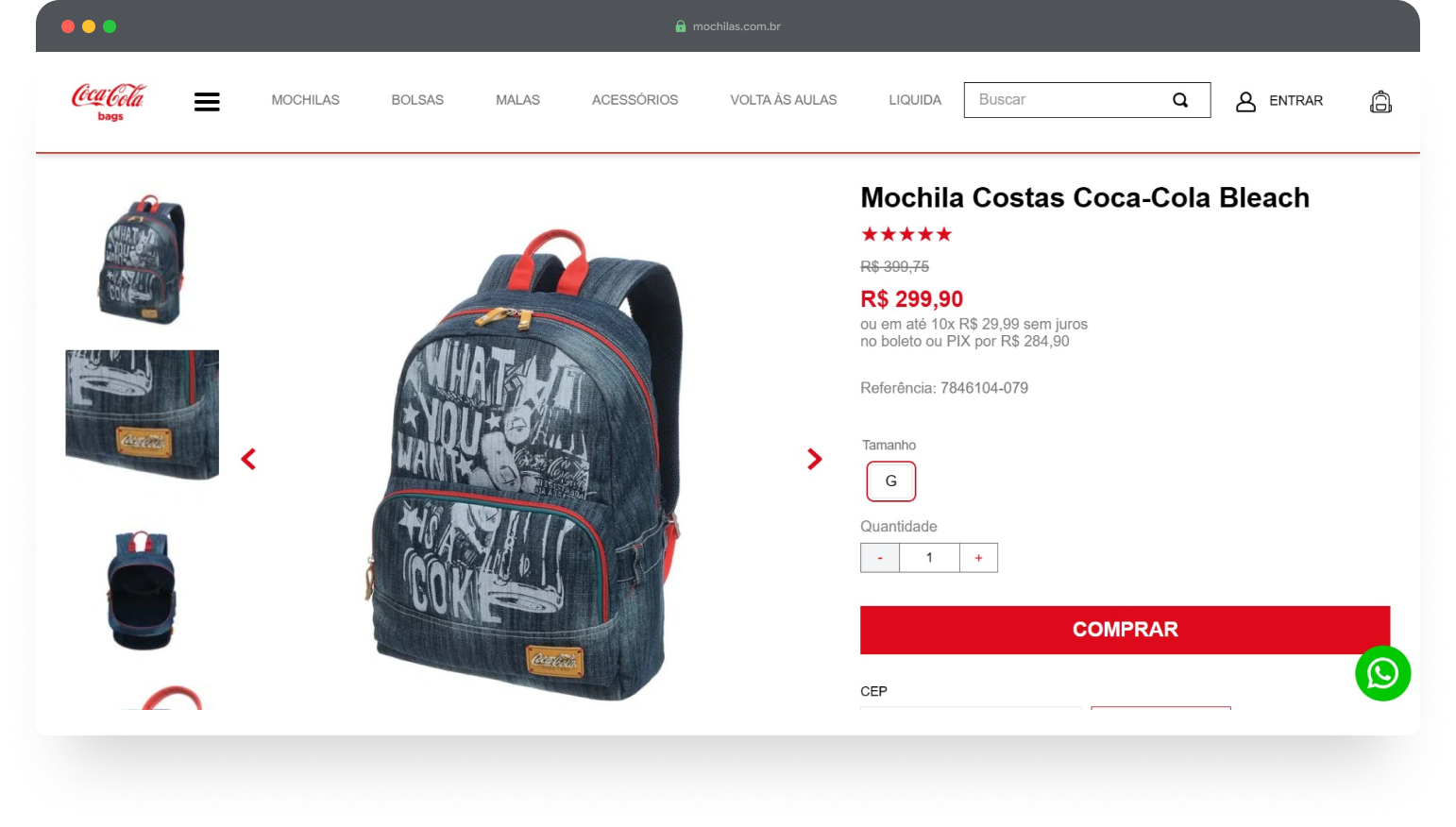Screen dimensions: 1456x827
Task: Open the shopping backpack cart icon
Action: [1380, 101]
